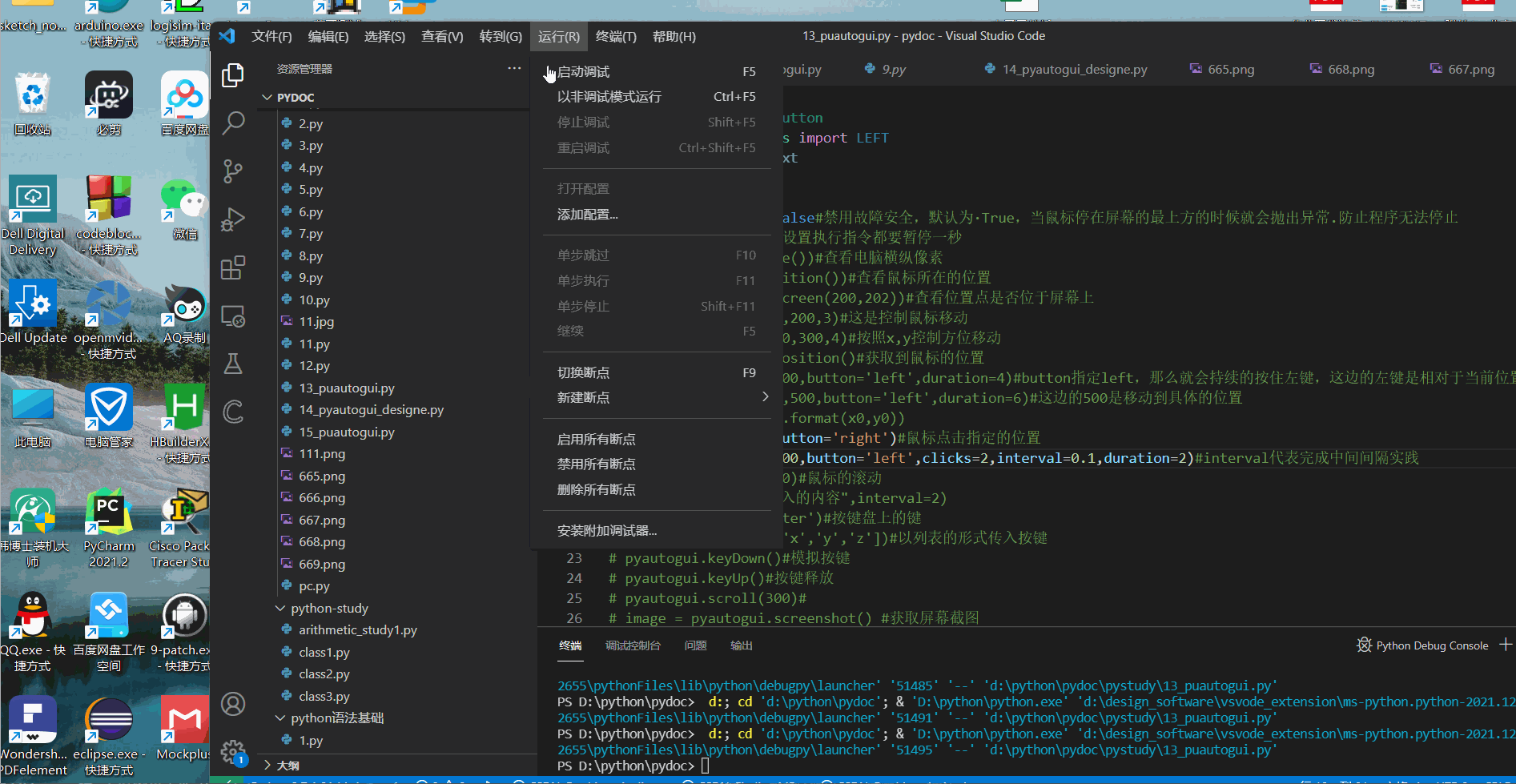This screenshot has height=784, width=1516.
Task: Launch the QQ.exe desktop shortcut
Action: (33, 633)
